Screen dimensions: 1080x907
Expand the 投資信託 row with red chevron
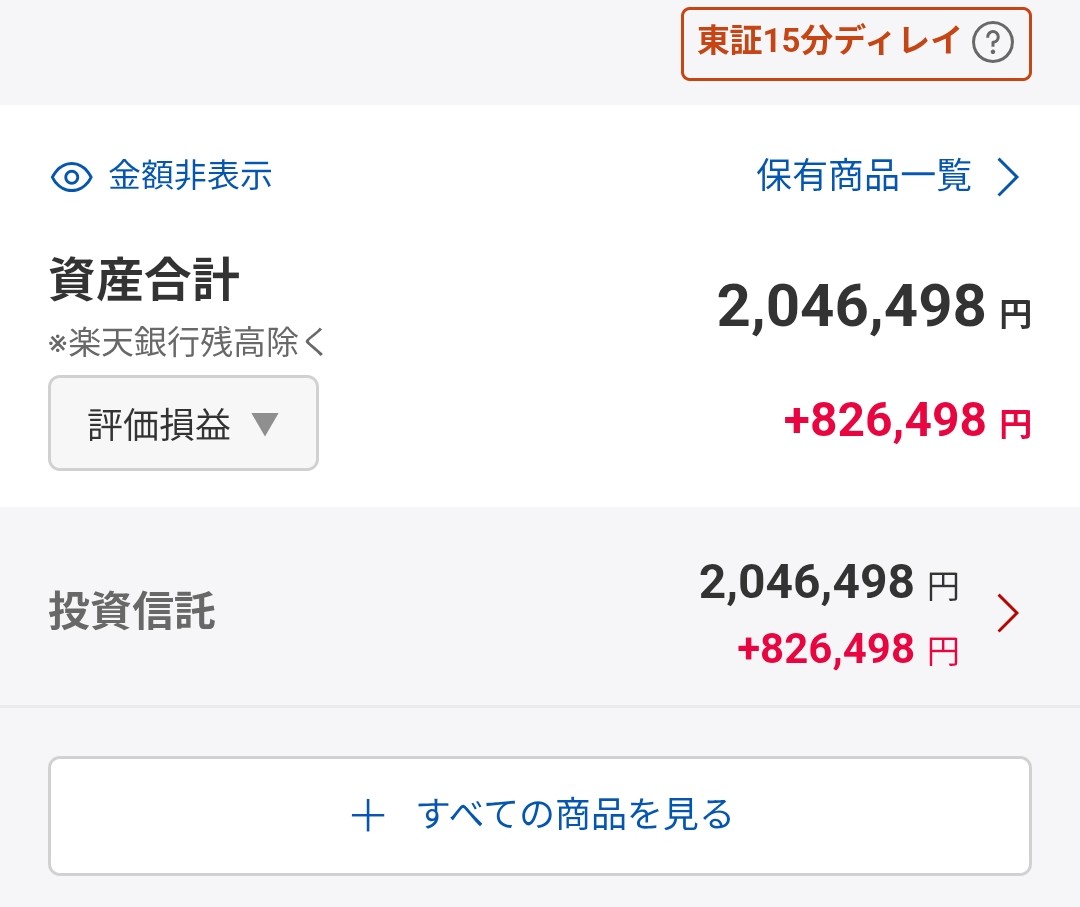(1008, 613)
